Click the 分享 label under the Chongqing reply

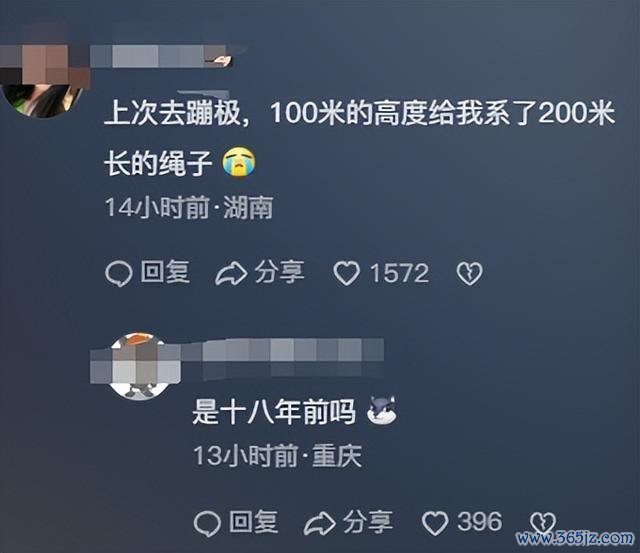point(368,522)
